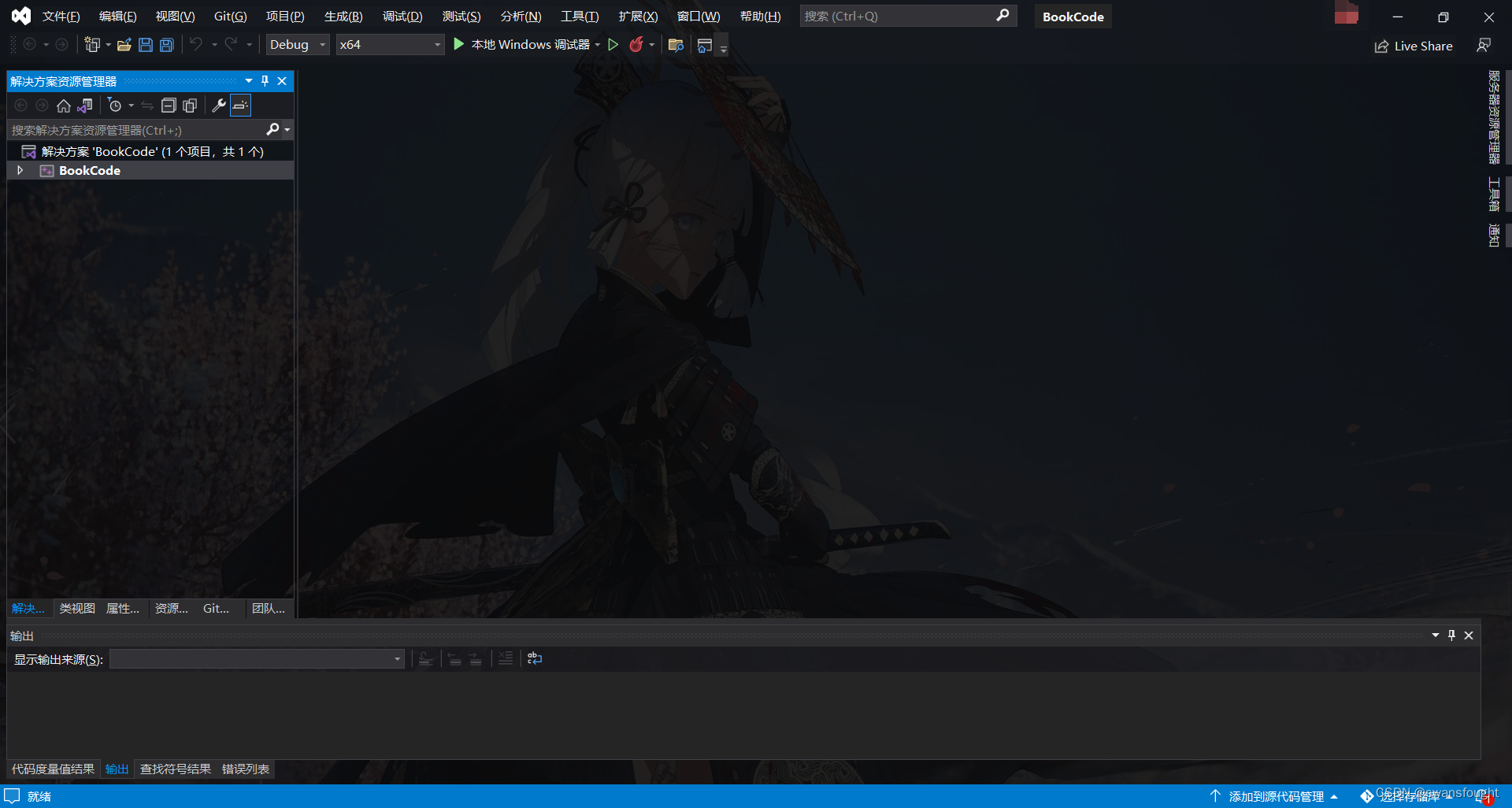Image resolution: width=1512 pixels, height=808 pixels.
Task: Click the red notification flag in title bar
Action: (1346, 13)
